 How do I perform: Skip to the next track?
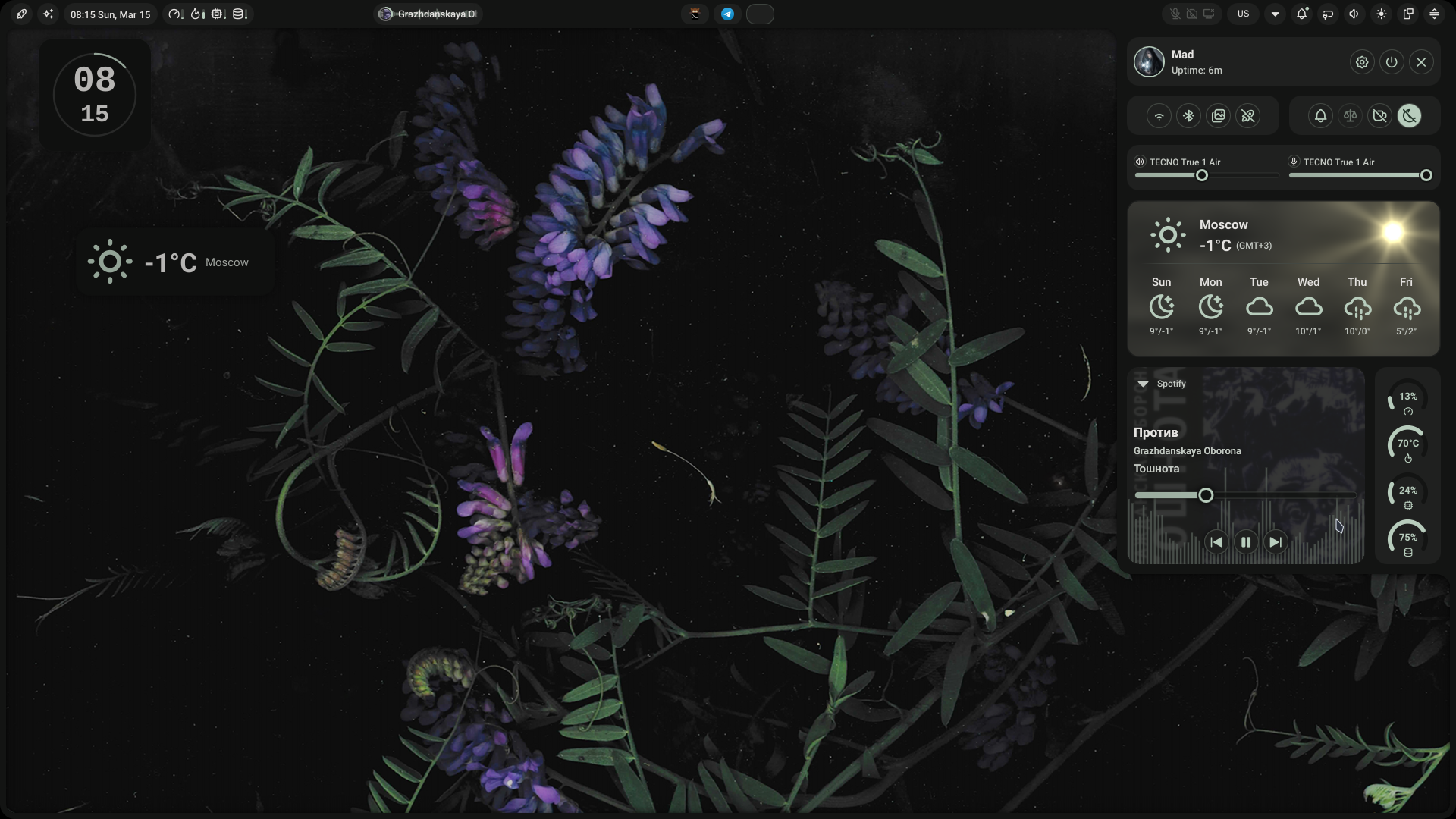pos(1276,542)
